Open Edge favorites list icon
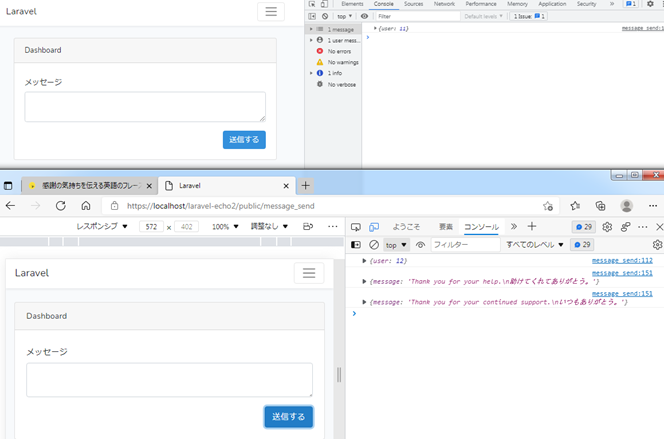Image resolution: width=664 pixels, height=439 pixels. [575, 206]
